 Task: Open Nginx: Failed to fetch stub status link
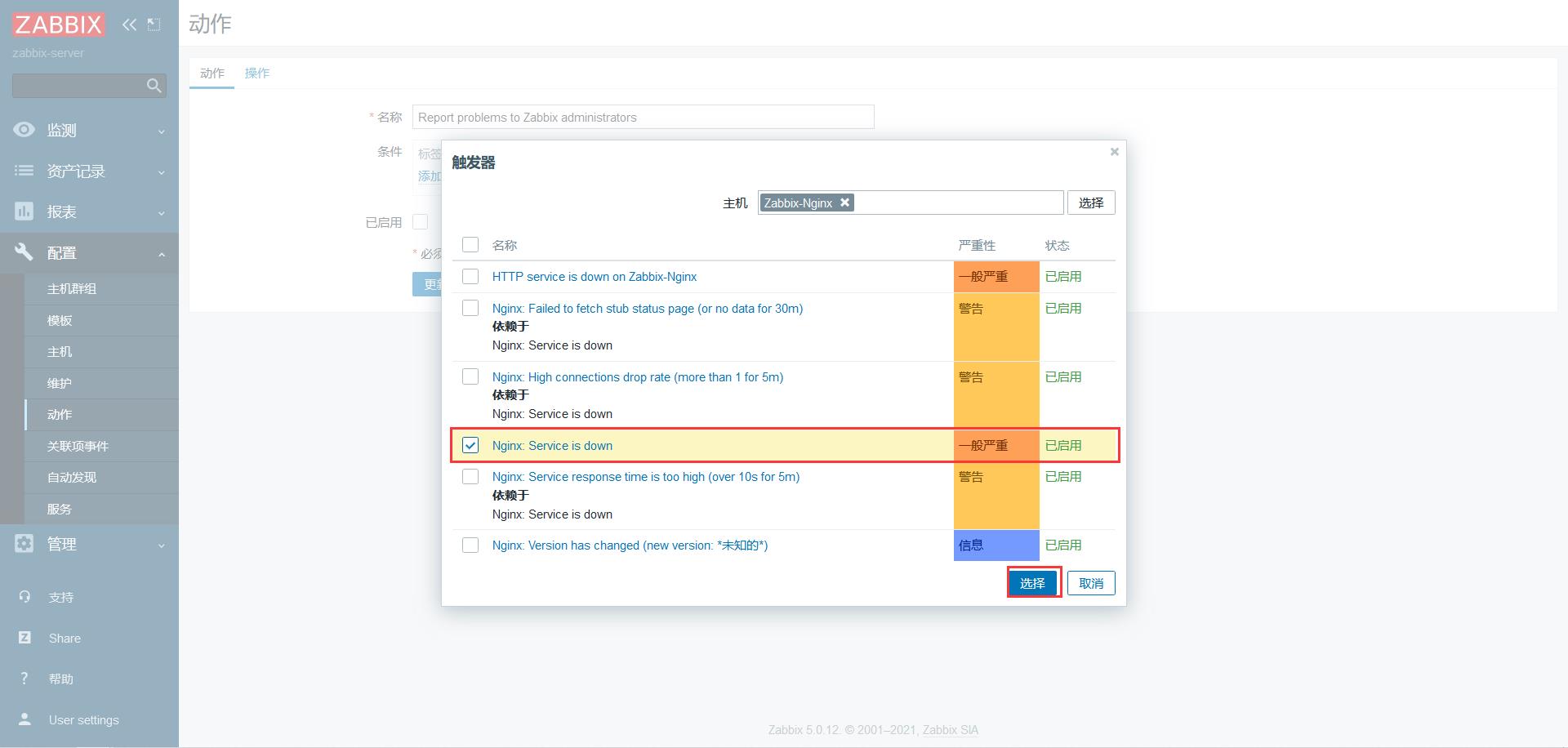click(648, 309)
